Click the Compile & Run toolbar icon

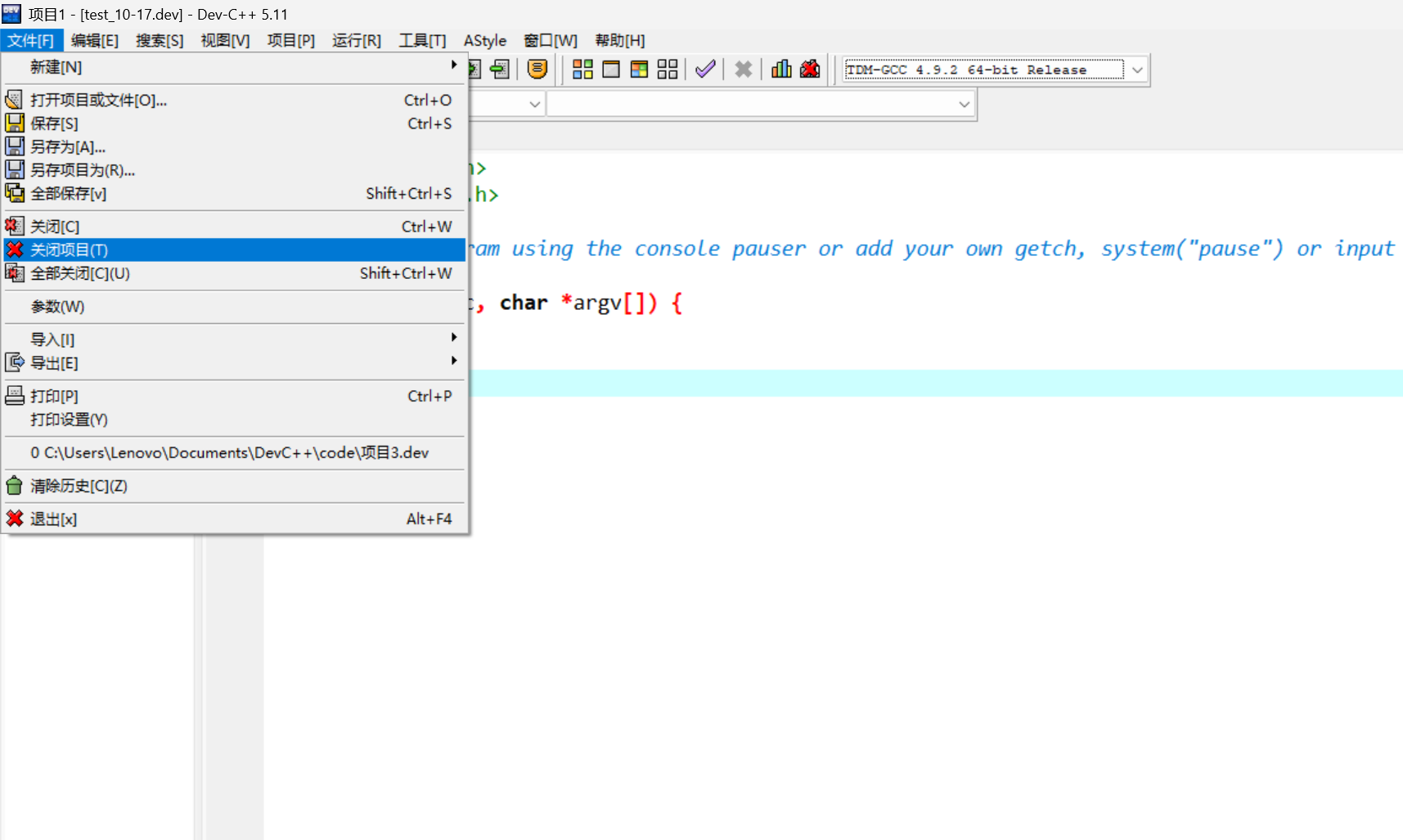[x=639, y=70]
